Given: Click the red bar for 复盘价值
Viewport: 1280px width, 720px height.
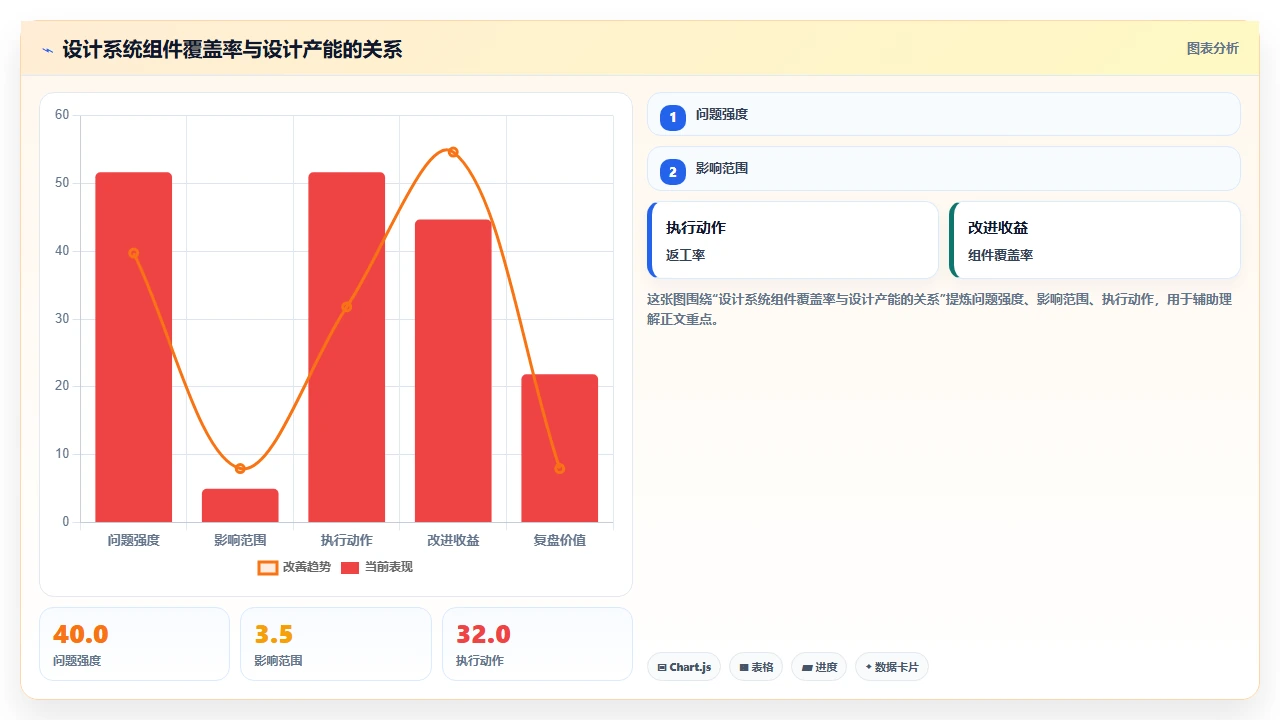Looking at the screenshot, I should [x=560, y=448].
